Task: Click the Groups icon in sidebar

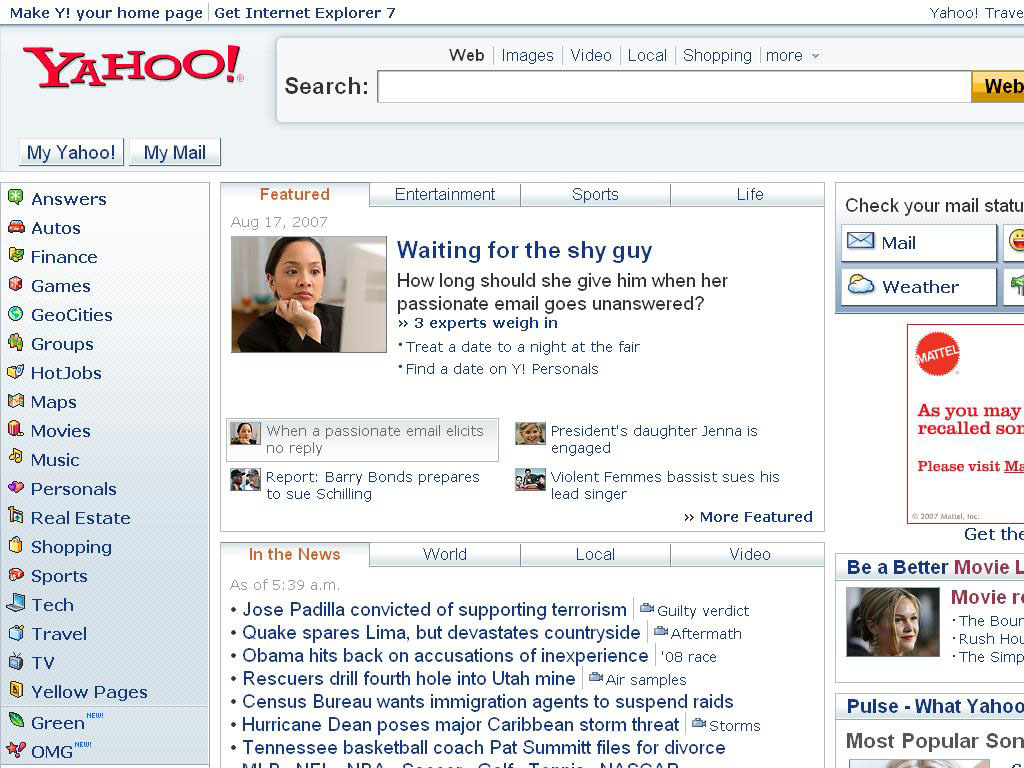Action: (x=16, y=342)
